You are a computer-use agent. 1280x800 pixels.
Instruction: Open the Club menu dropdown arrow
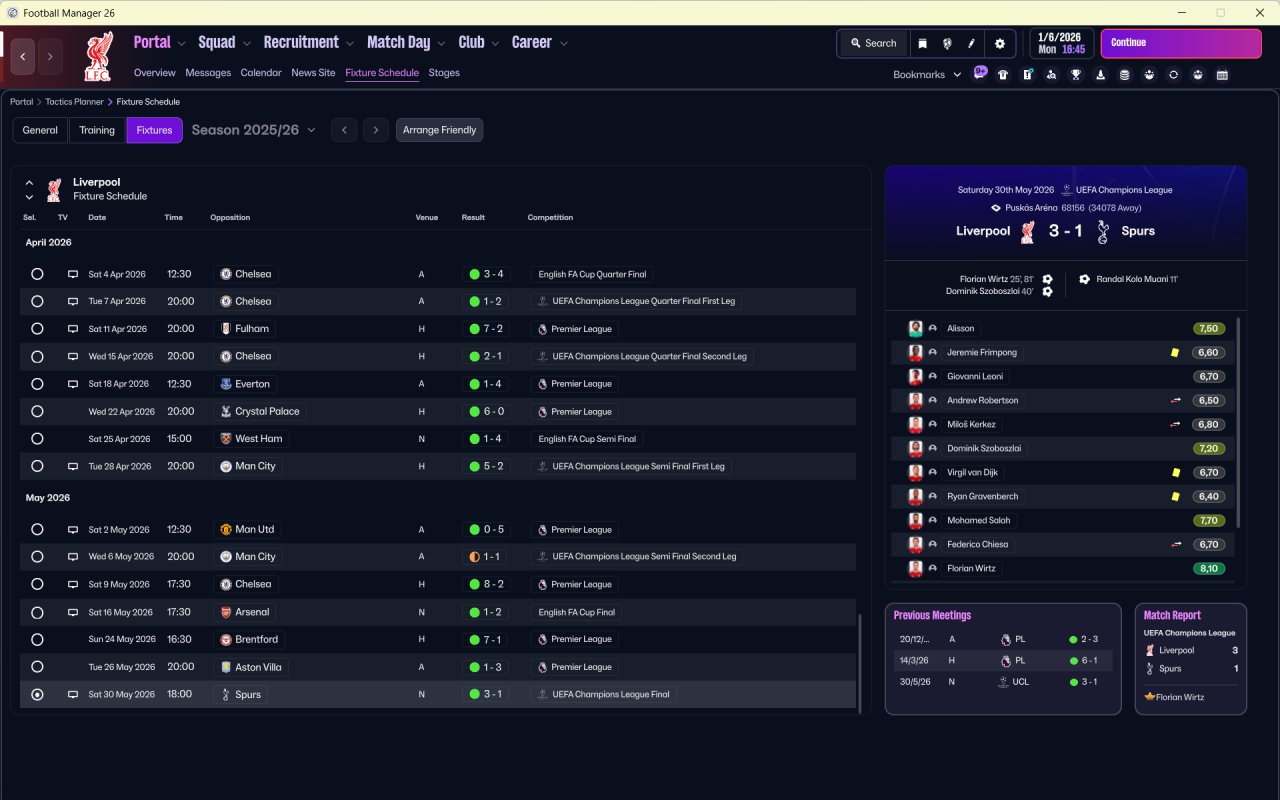495,44
